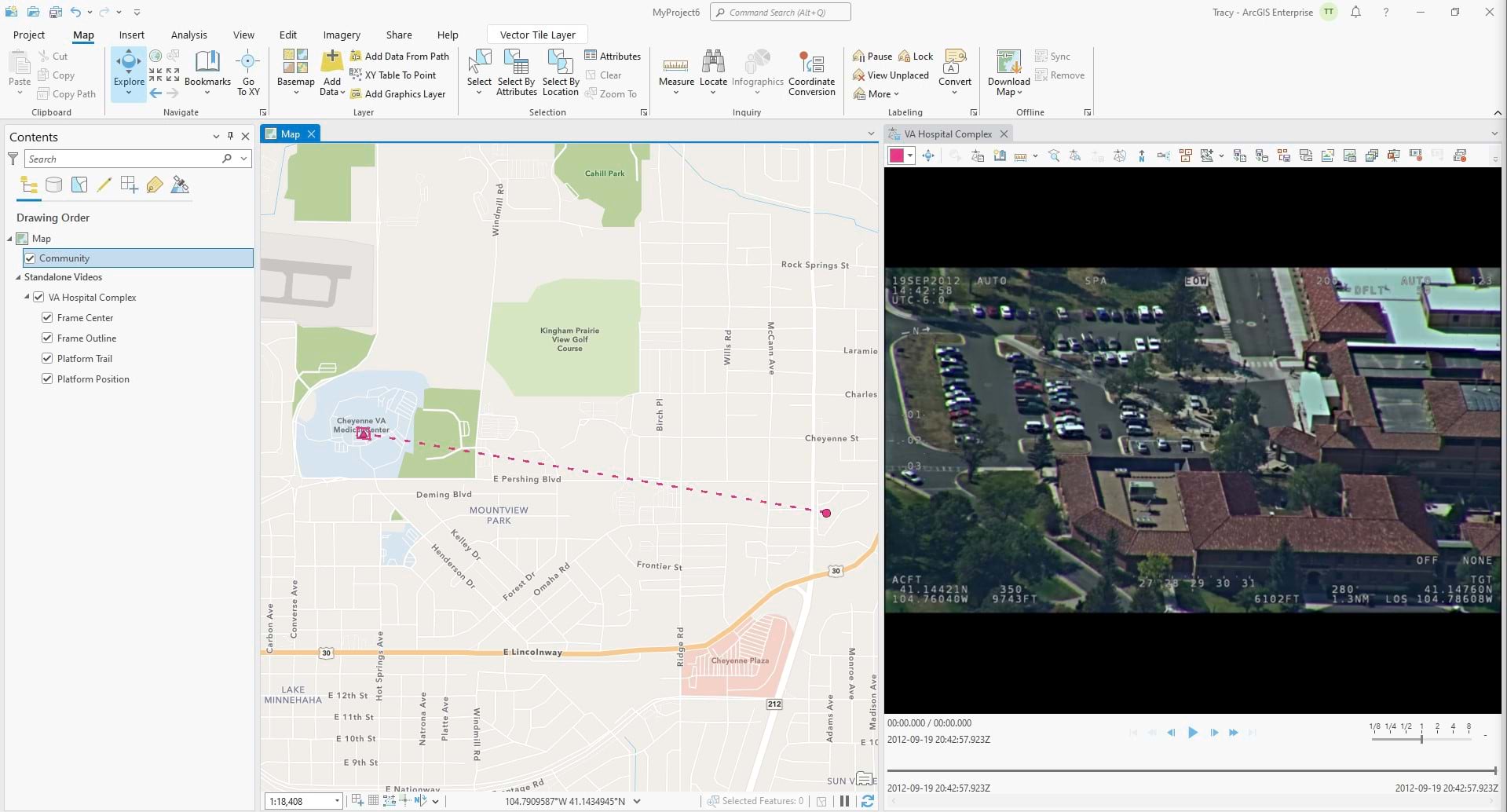Switch Contents to List By Editing
1507x812 pixels.
pos(104,185)
